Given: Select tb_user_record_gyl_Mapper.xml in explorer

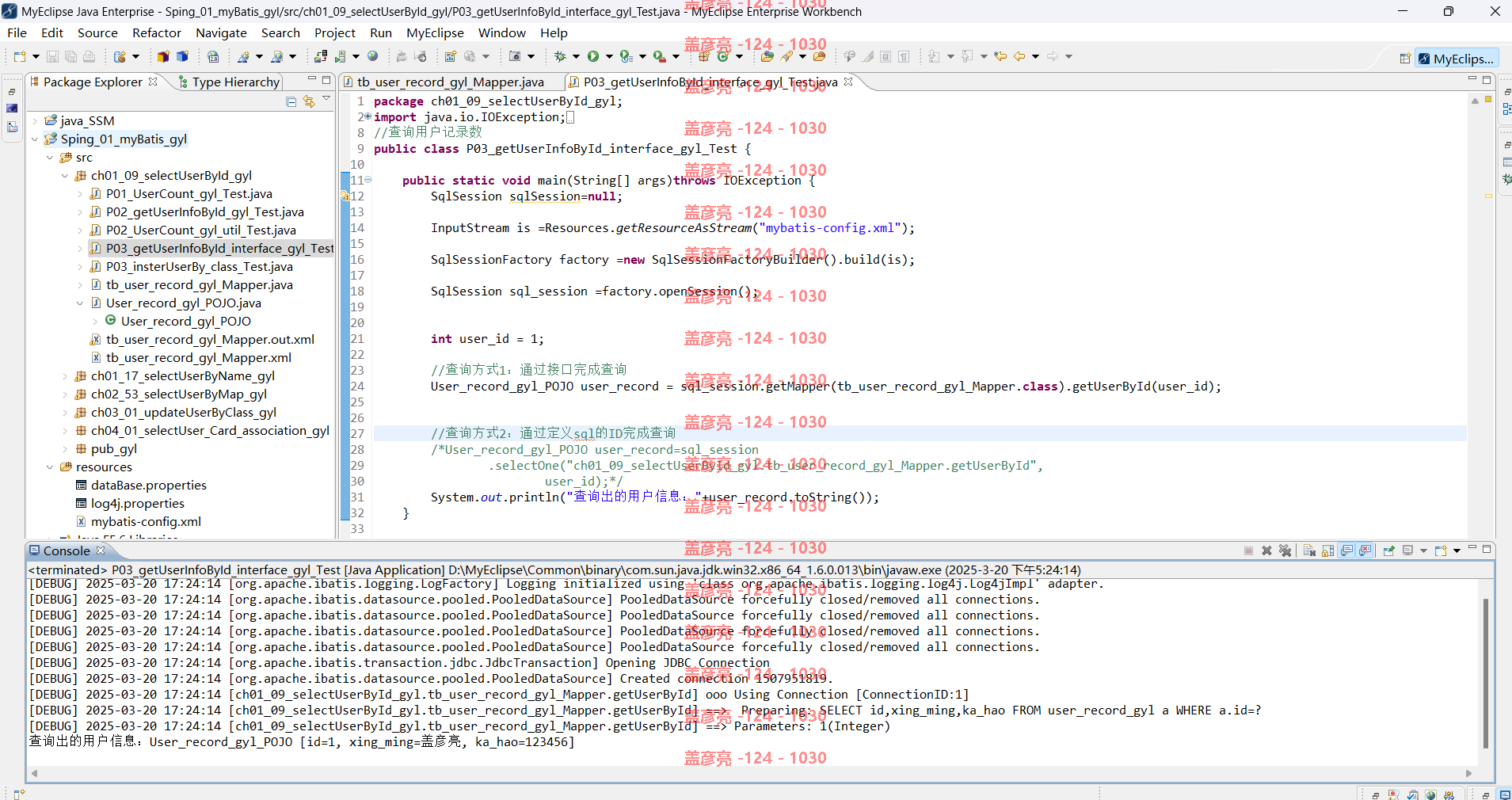Looking at the screenshot, I should coord(198,358).
